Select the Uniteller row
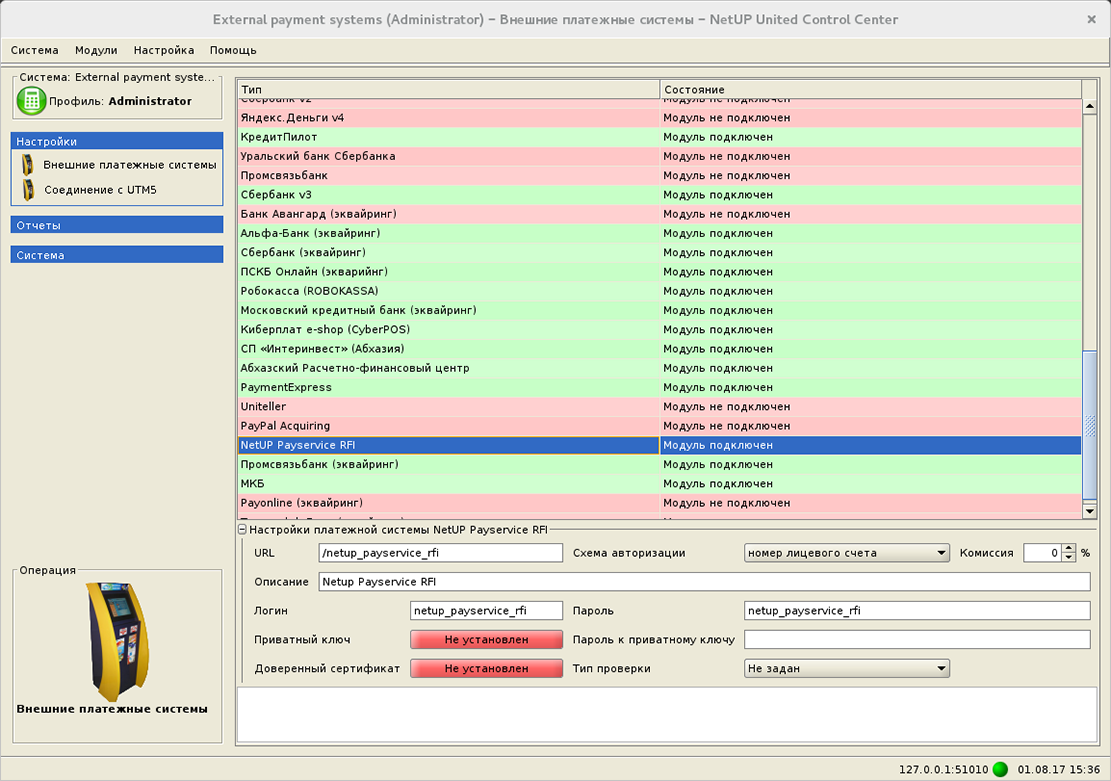The width and height of the screenshot is (1111, 781). [x=660, y=407]
